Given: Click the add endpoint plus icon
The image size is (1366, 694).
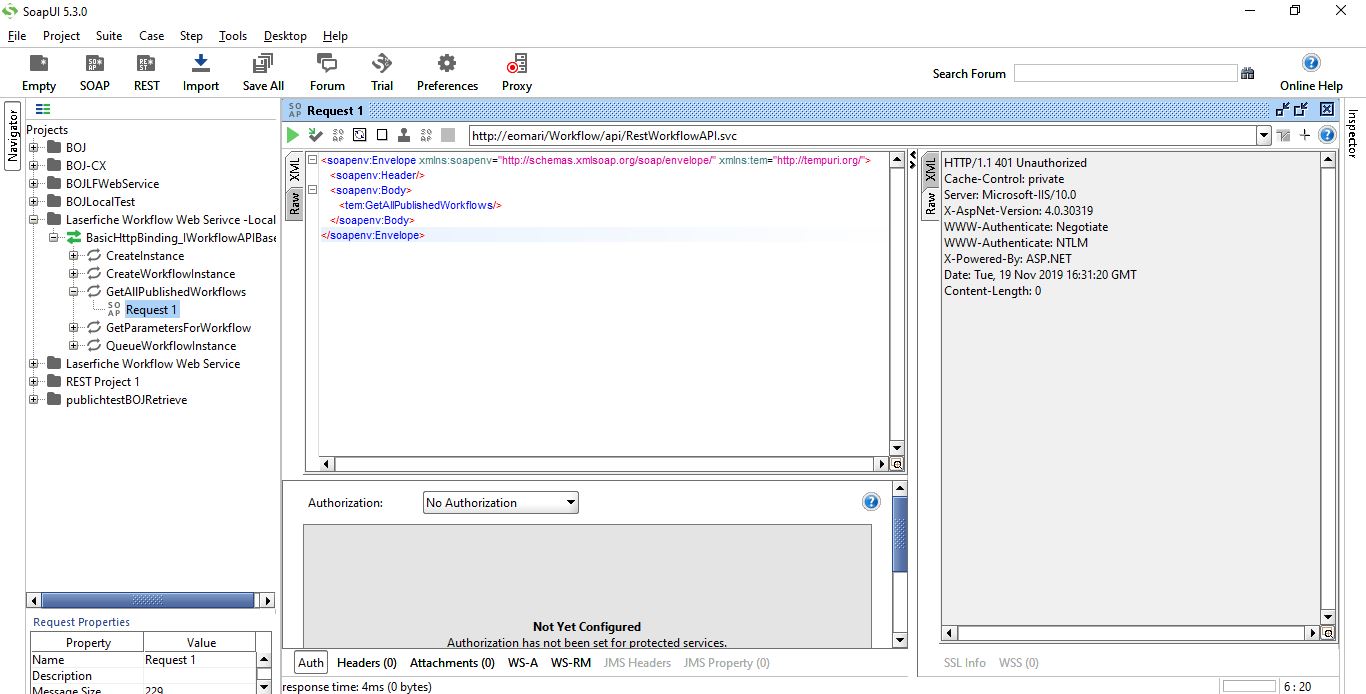Looking at the screenshot, I should pyautogui.click(x=1304, y=135).
